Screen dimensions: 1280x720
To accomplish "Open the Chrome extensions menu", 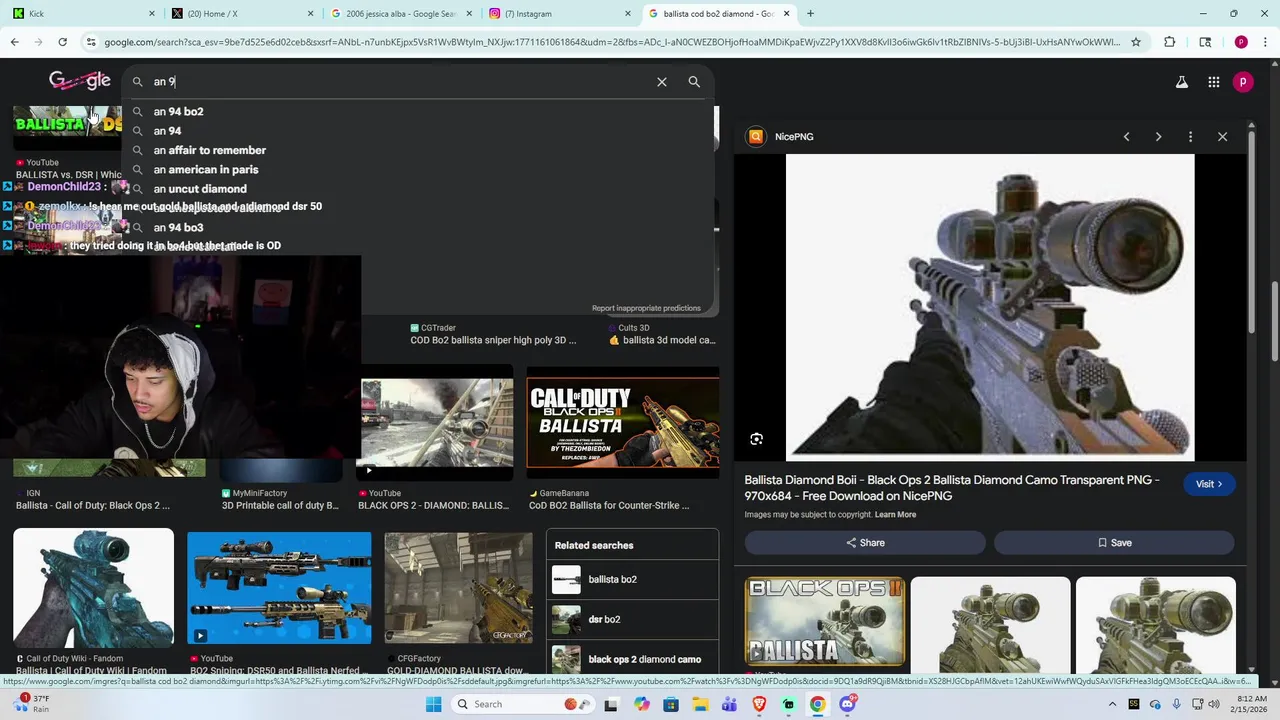I will pos(1169,42).
